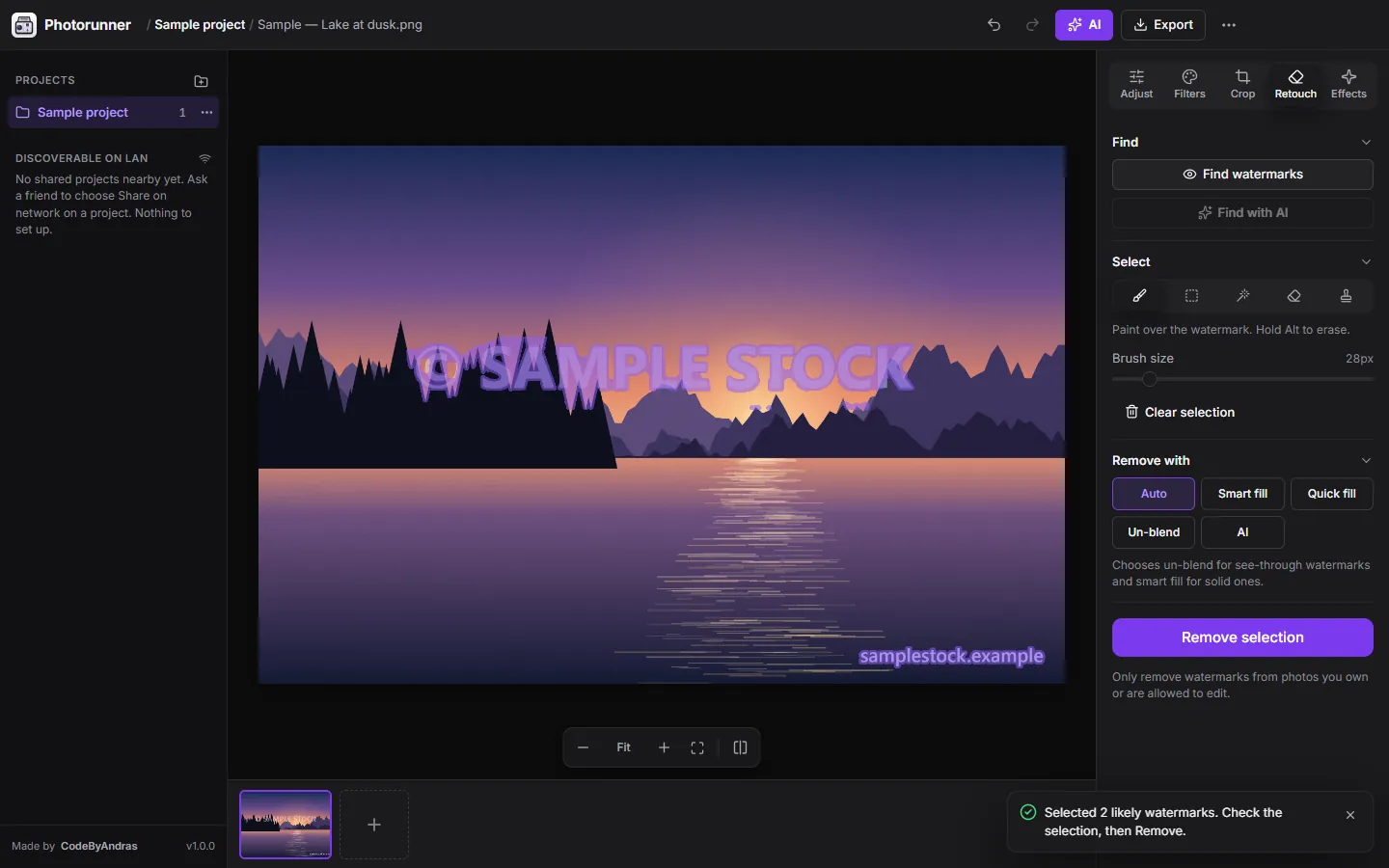The image size is (1389, 868).
Task: Add a new project folder
Action: coord(201,81)
